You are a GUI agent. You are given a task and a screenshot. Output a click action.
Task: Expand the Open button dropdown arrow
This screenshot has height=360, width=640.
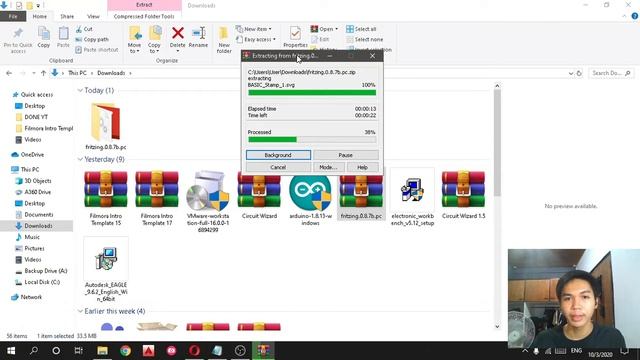click(336, 29)
